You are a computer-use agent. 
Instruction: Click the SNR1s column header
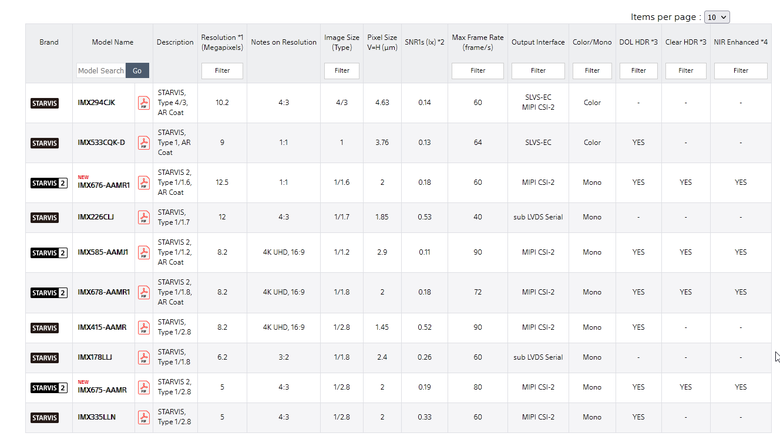coord(424,42)
